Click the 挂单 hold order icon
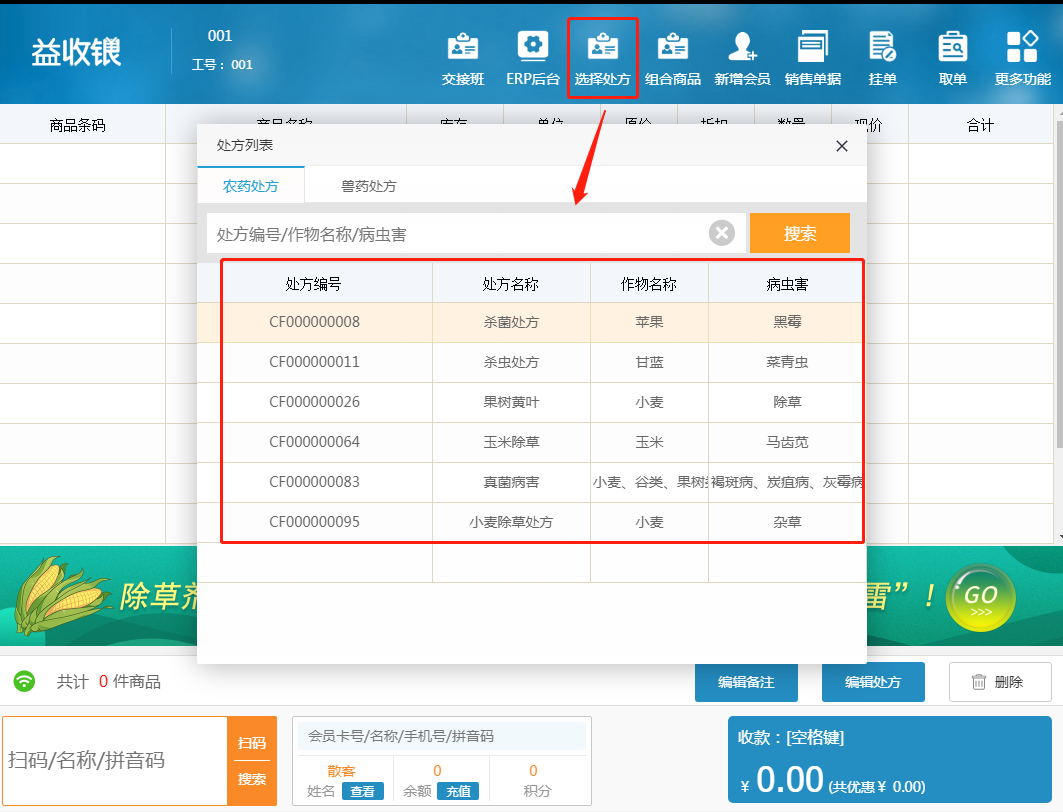This screenshot has width=1063, height=812. [882, 58]
